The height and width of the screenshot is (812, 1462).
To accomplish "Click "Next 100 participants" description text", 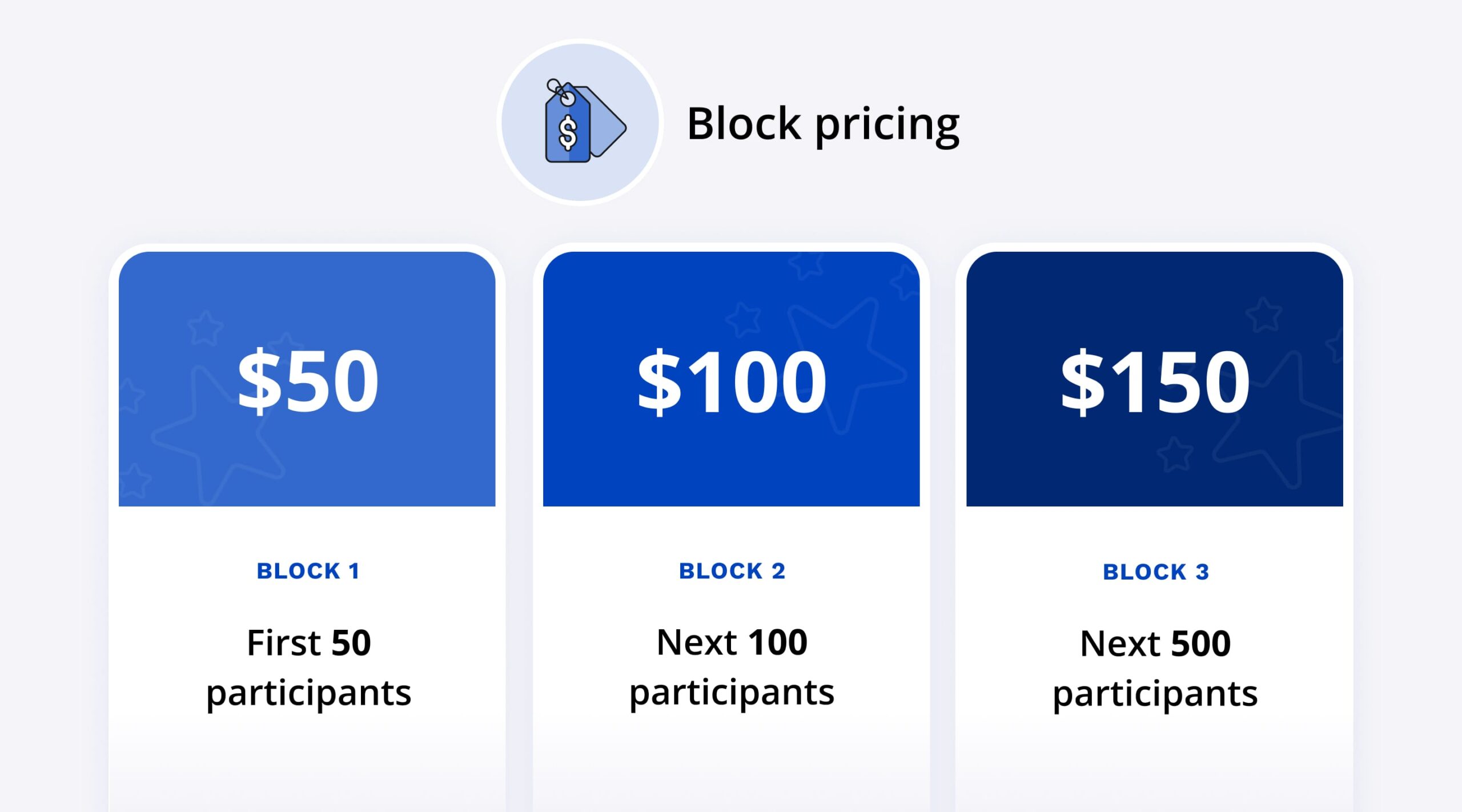I will [x=732, y=666].
